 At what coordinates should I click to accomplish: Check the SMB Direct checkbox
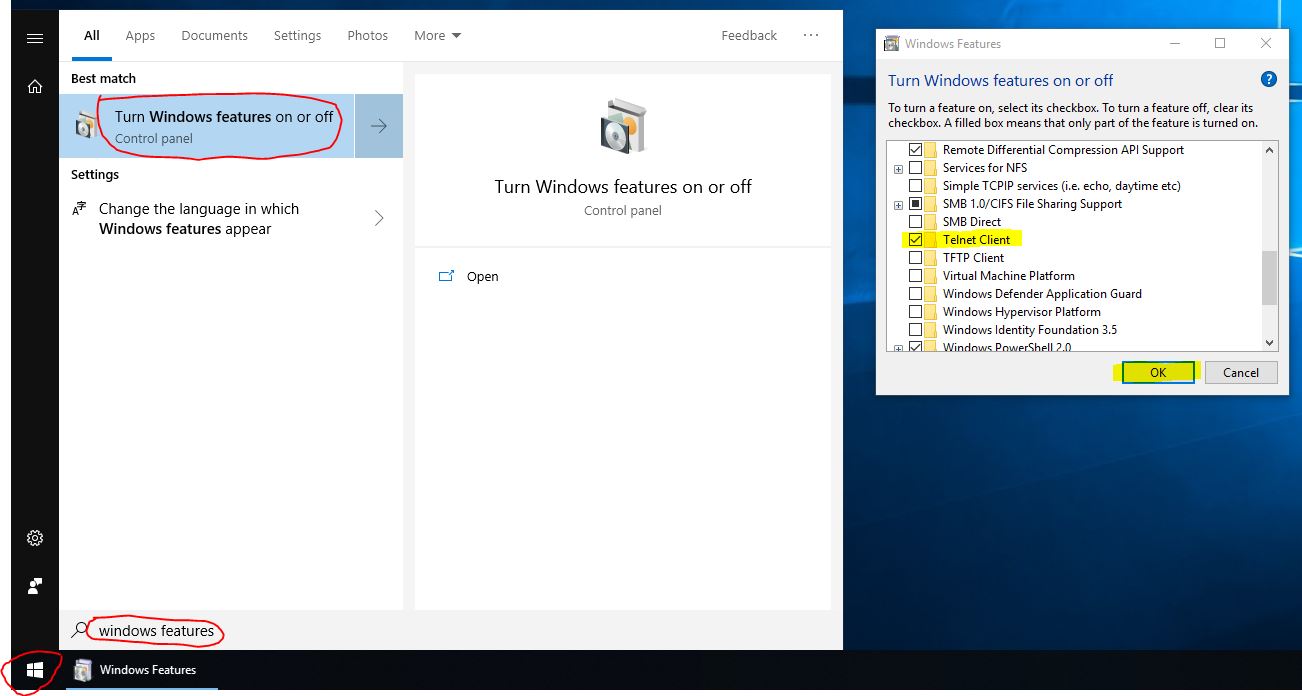click(915, 222)
